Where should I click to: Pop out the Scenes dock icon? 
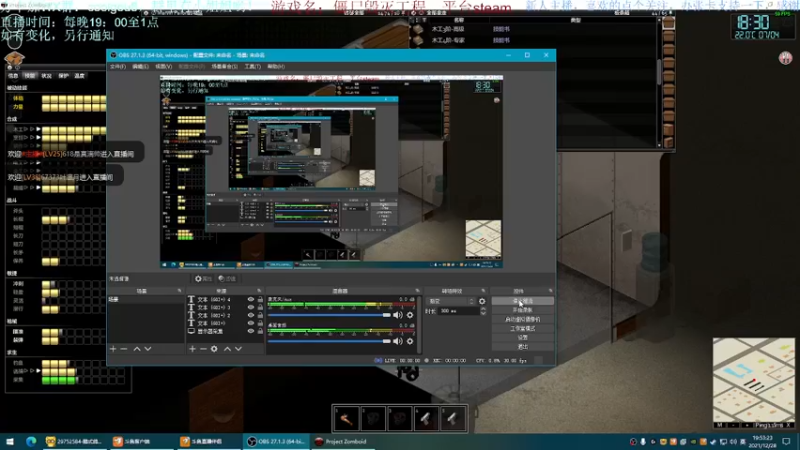click(180, 291)
